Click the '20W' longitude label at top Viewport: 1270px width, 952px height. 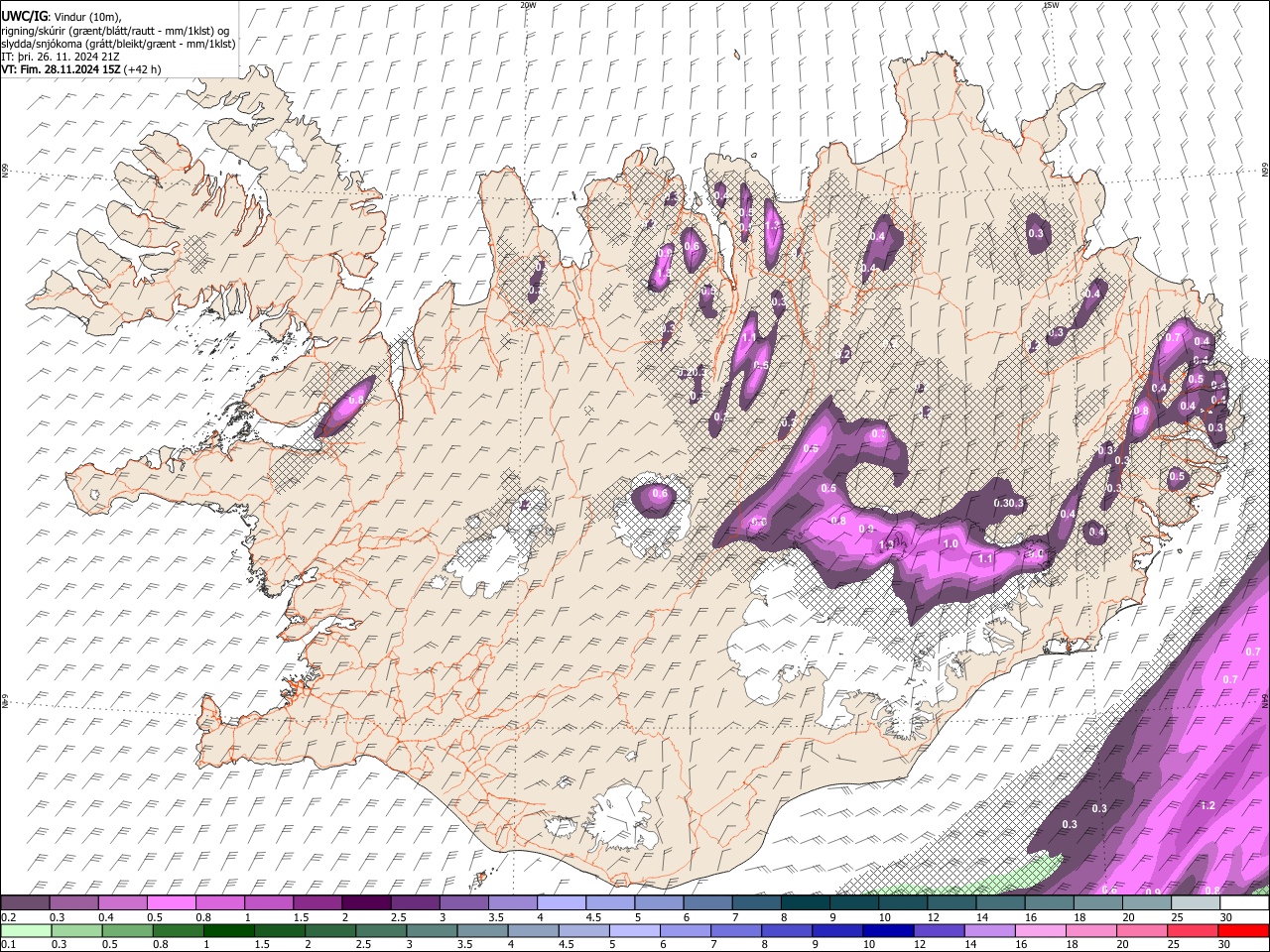pos(529,5)
